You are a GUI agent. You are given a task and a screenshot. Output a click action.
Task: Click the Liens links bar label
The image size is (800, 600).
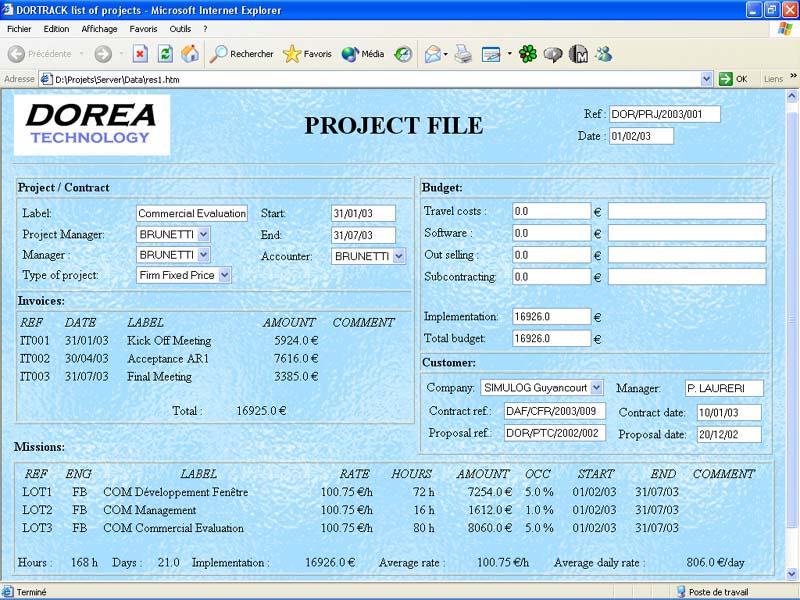773,79
